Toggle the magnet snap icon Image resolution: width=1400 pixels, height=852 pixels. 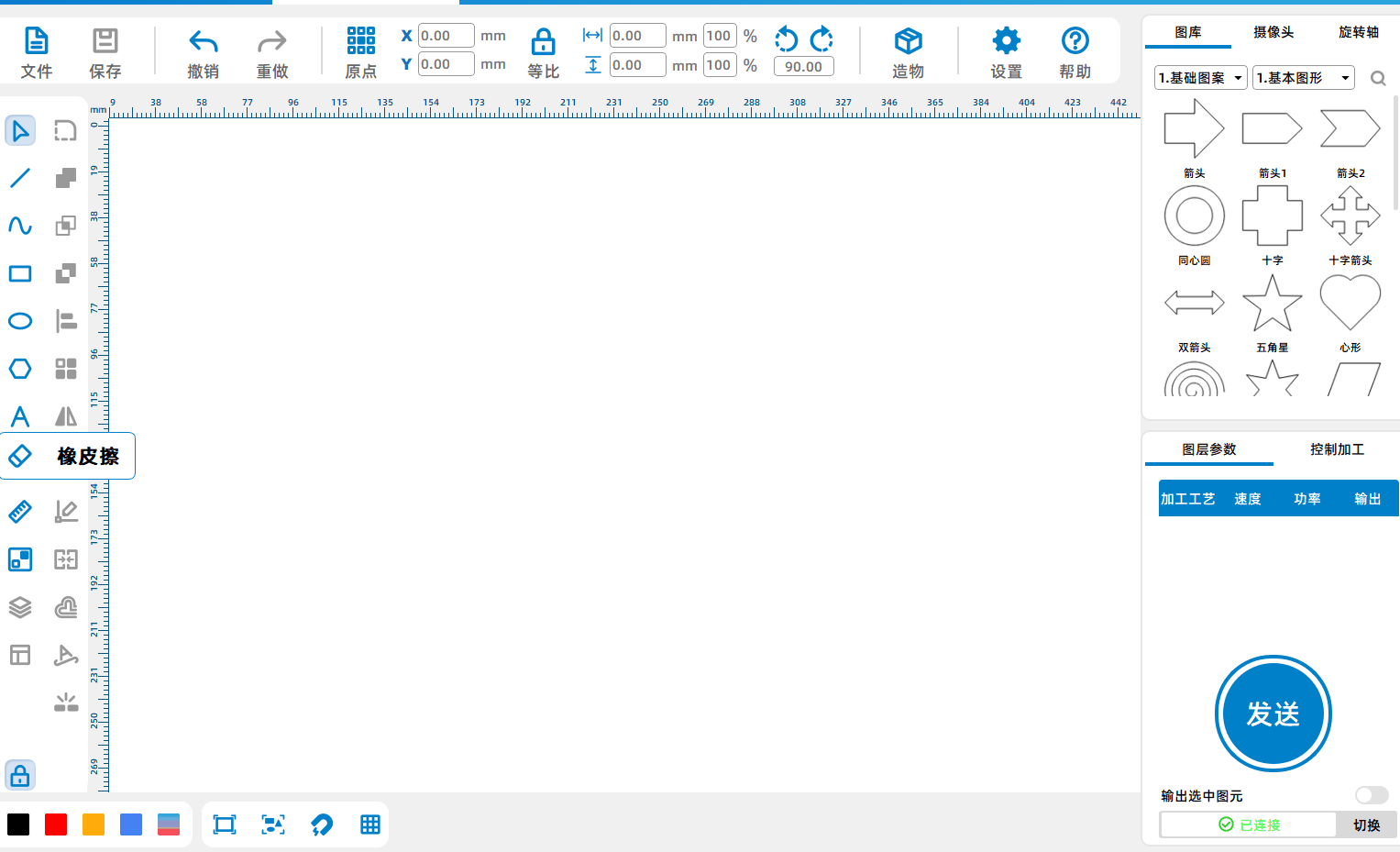[x=322, y=824]
